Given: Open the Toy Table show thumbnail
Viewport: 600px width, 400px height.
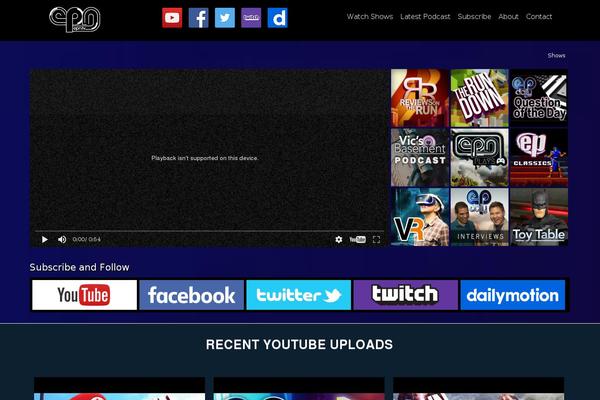Looking at the screenshot, I should [x=539, y=217].
